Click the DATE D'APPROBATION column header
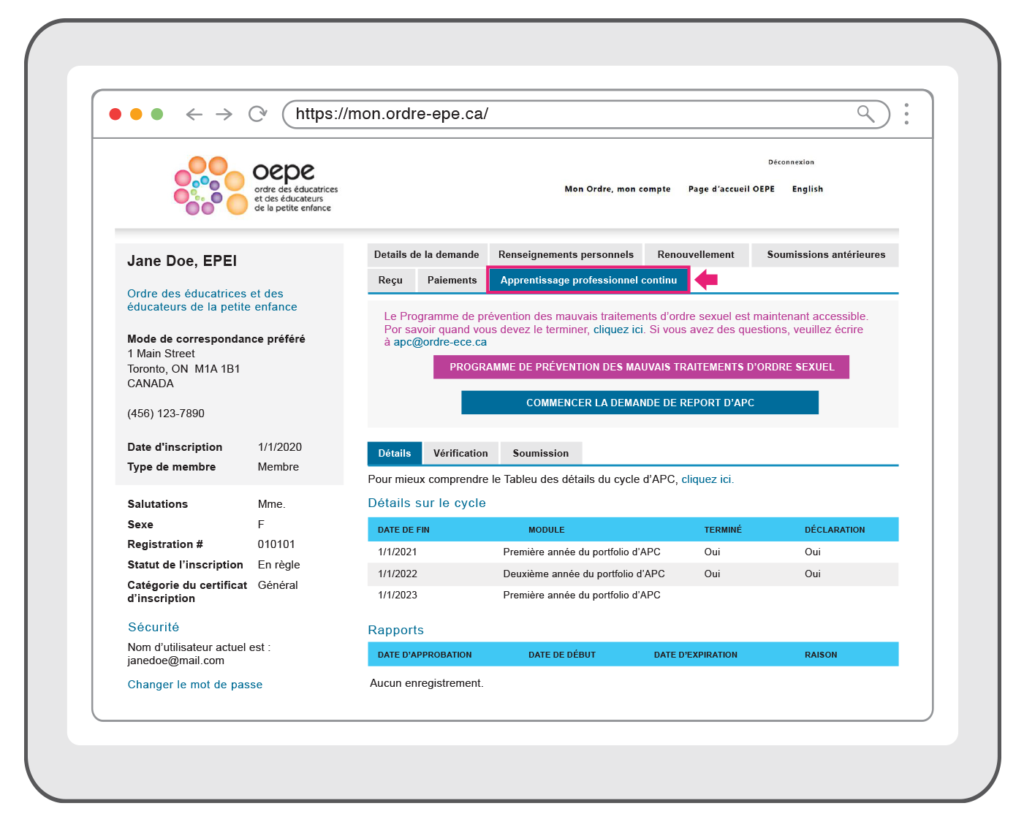Image resolution: width=1024 pixels, height=822 pixels. [424, 654]
